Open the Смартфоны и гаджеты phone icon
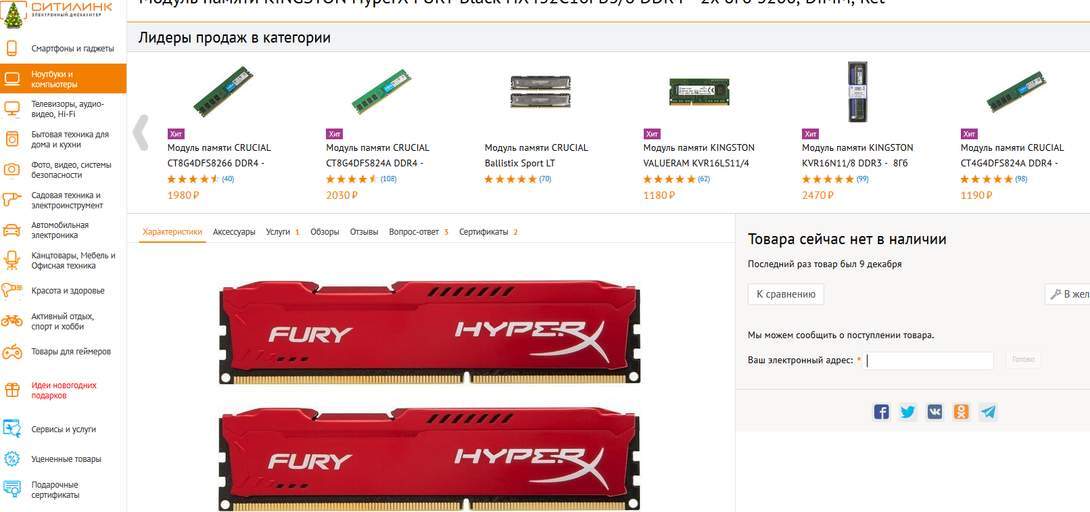 pyautogui.click(x=12, y=49)
